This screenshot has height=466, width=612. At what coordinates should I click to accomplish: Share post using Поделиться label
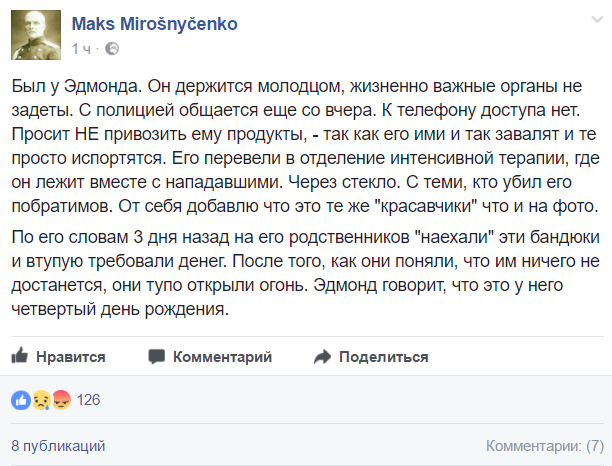(x=384, y=357)
